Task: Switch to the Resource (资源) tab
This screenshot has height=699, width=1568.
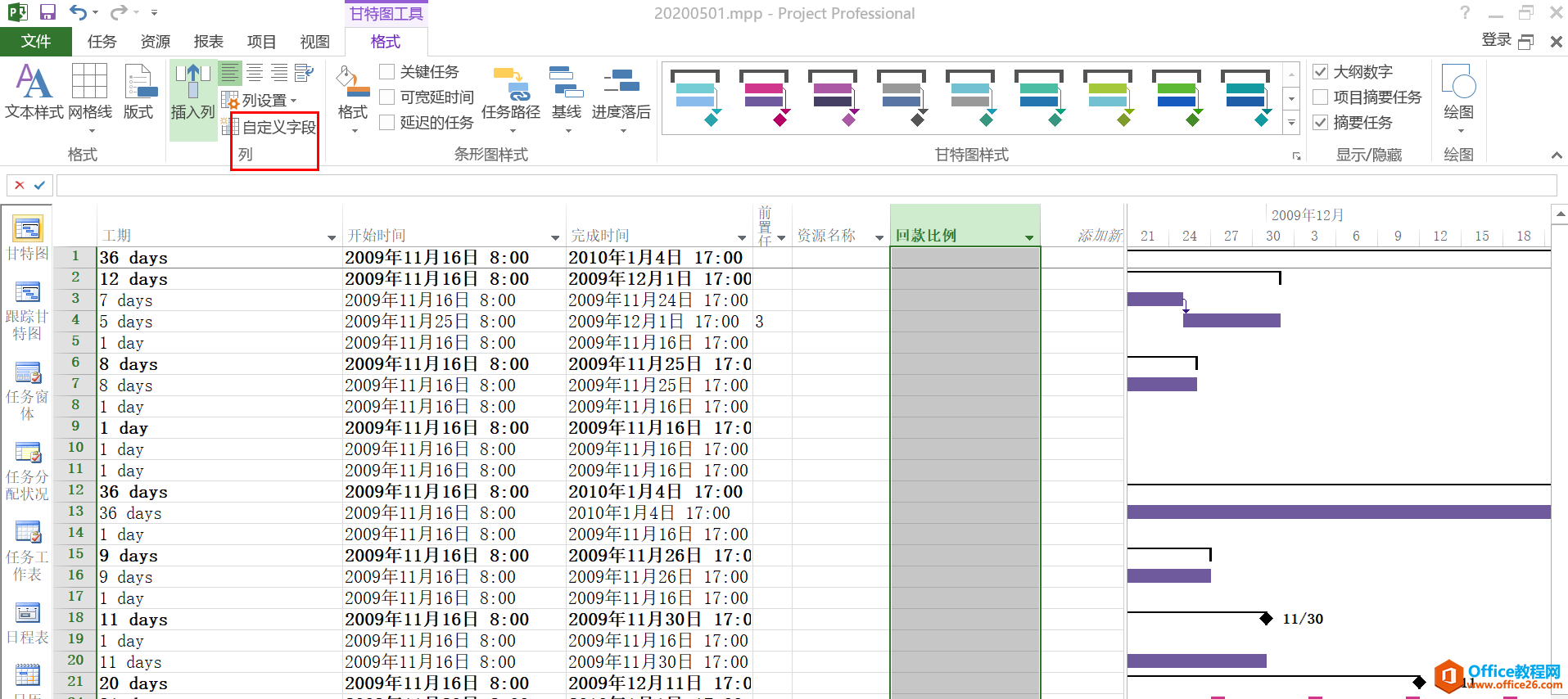Action: pyautogui.click(x=156, y=42)
